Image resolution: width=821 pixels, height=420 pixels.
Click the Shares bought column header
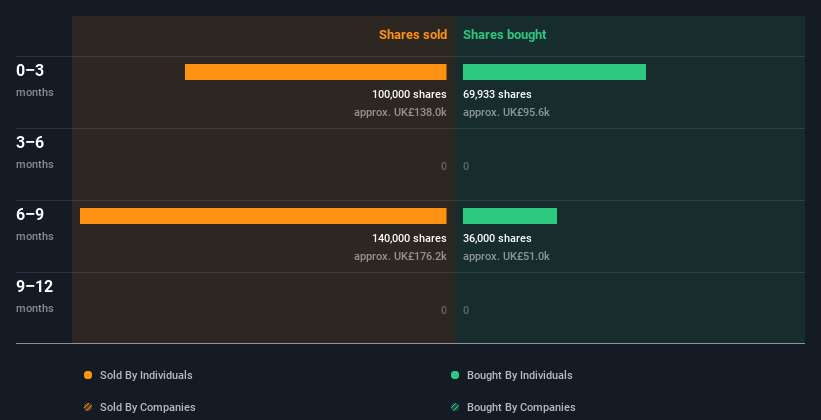(x=504, y=35)
